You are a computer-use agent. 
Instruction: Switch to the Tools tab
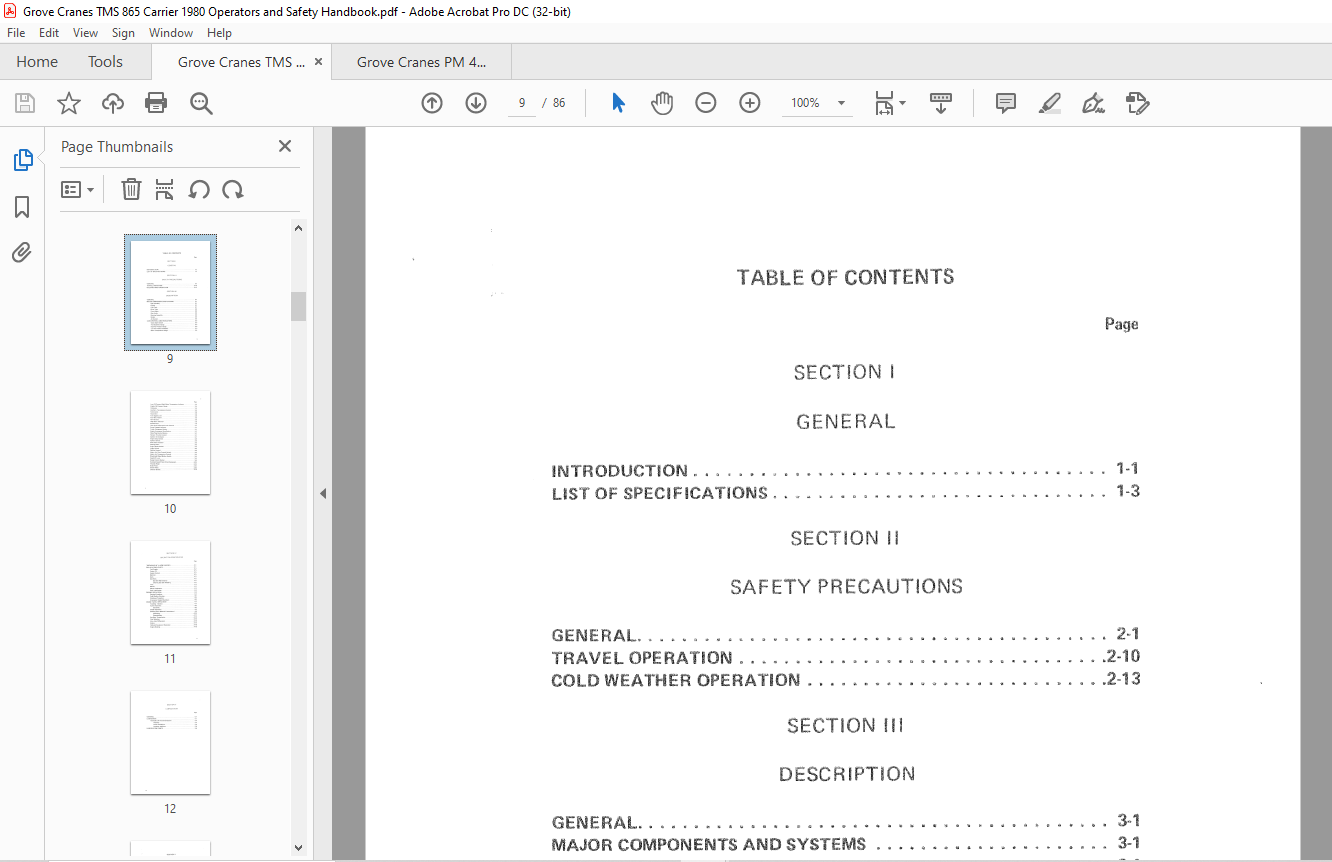[x=105, y=62]
